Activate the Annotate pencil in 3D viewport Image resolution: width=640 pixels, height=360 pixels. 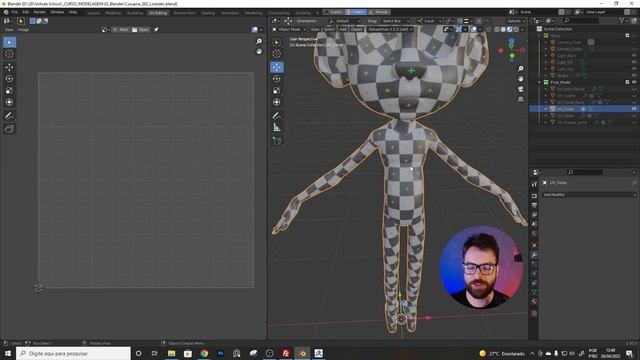pos(277,116)
